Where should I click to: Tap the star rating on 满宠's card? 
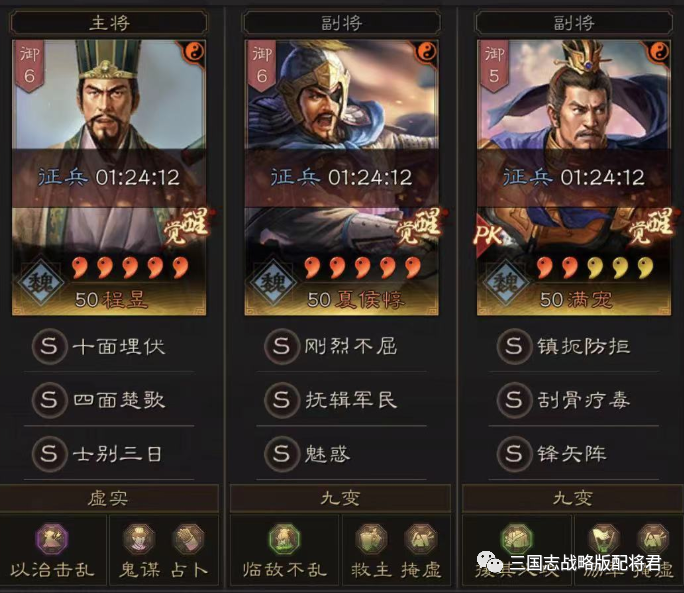pyautogui.click(x=595, y=267)
